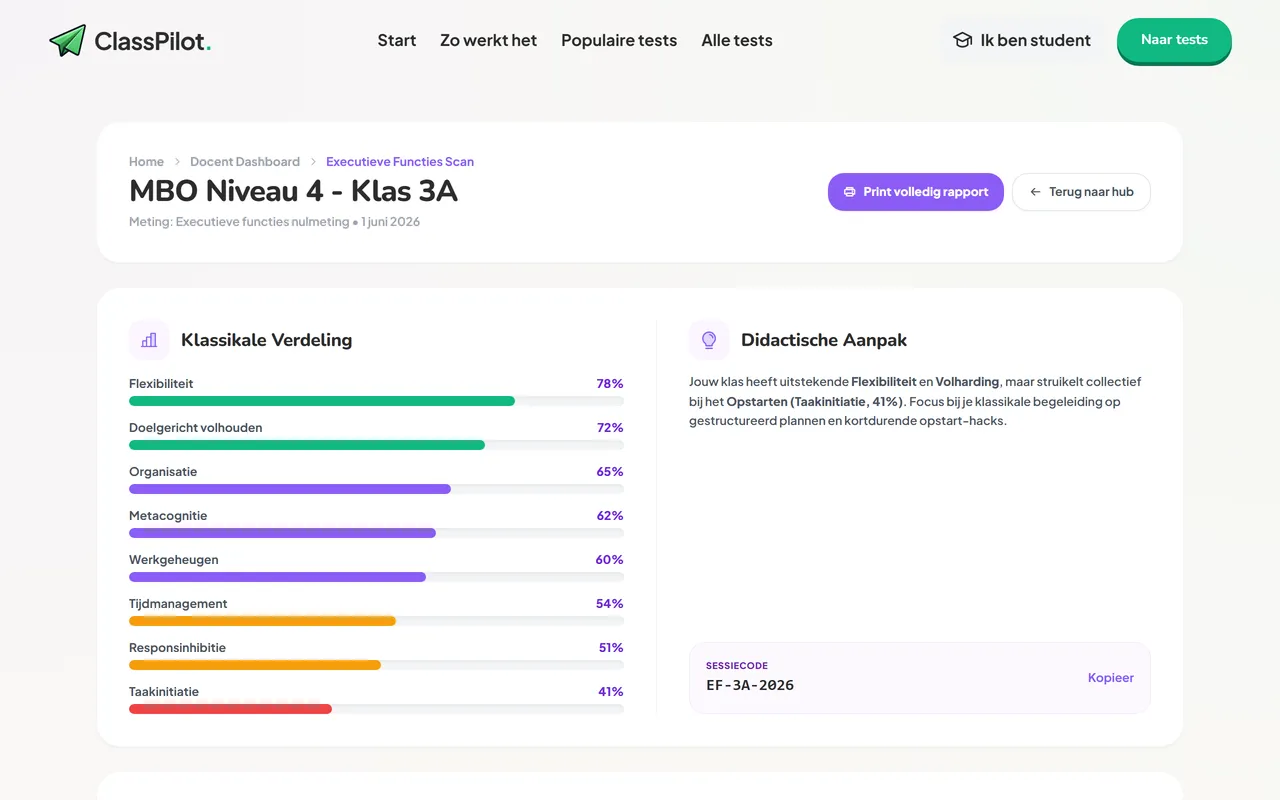
Task: Click the back arrow icon in Terug button
Action: (1035, 192)
